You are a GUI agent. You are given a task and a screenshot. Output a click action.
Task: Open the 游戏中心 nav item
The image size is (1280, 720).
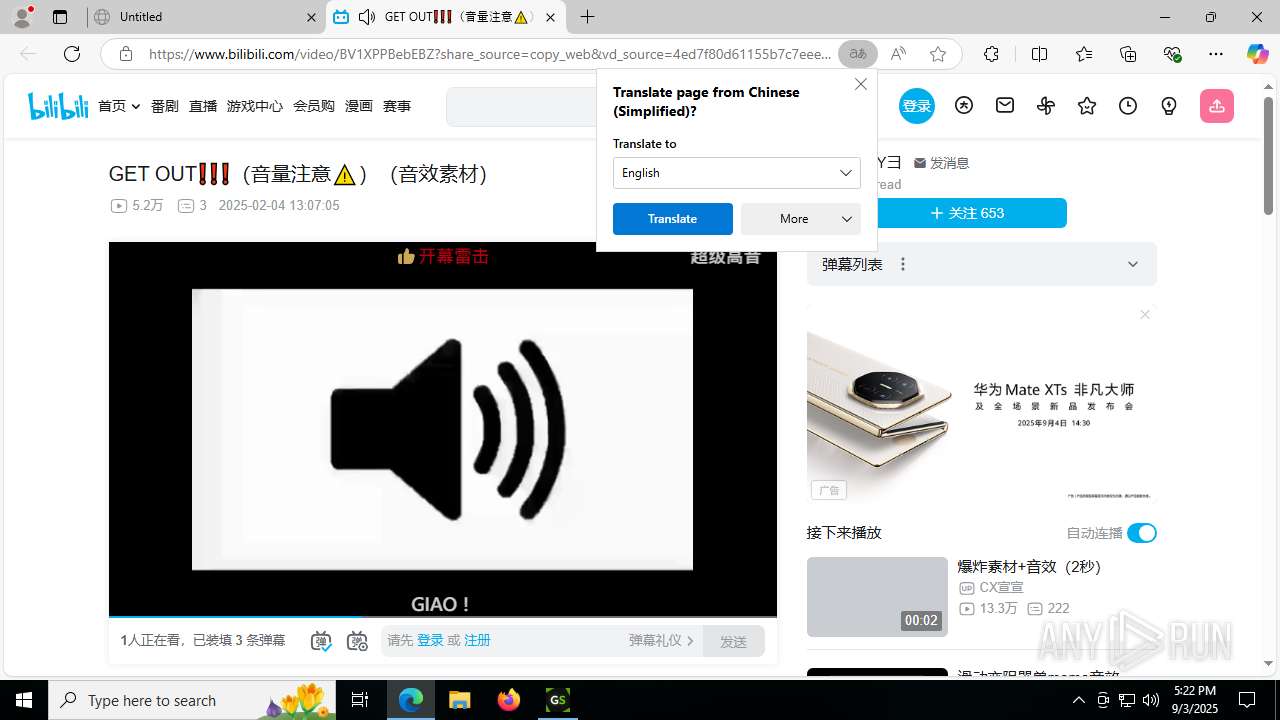(x=255, y=106)
